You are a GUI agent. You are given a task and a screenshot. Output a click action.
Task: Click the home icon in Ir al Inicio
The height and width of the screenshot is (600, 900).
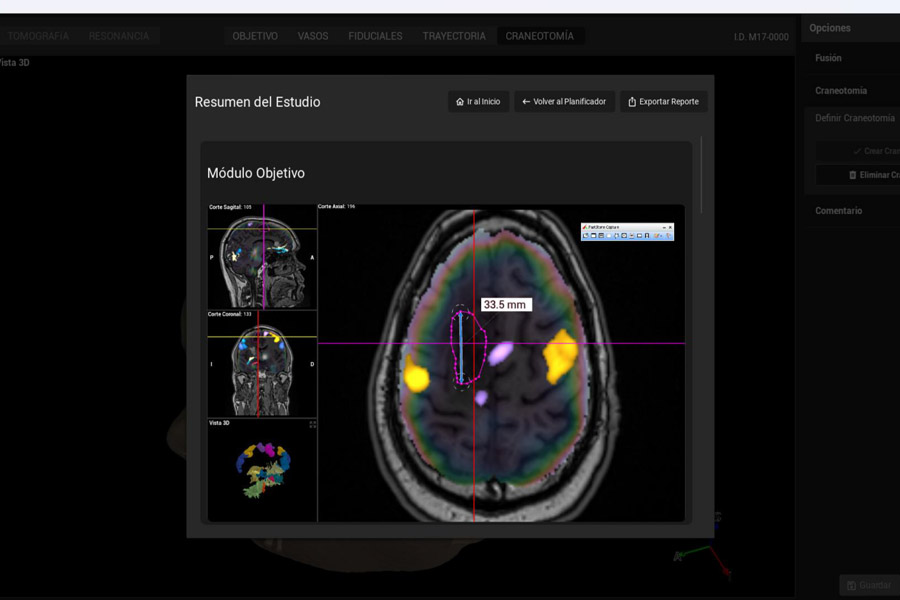460,102
